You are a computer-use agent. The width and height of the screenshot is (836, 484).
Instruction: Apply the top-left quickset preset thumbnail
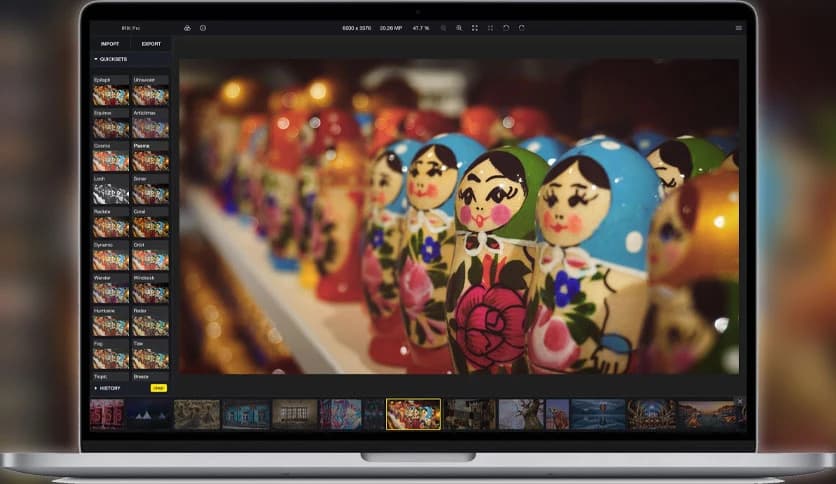click(111, 91)
